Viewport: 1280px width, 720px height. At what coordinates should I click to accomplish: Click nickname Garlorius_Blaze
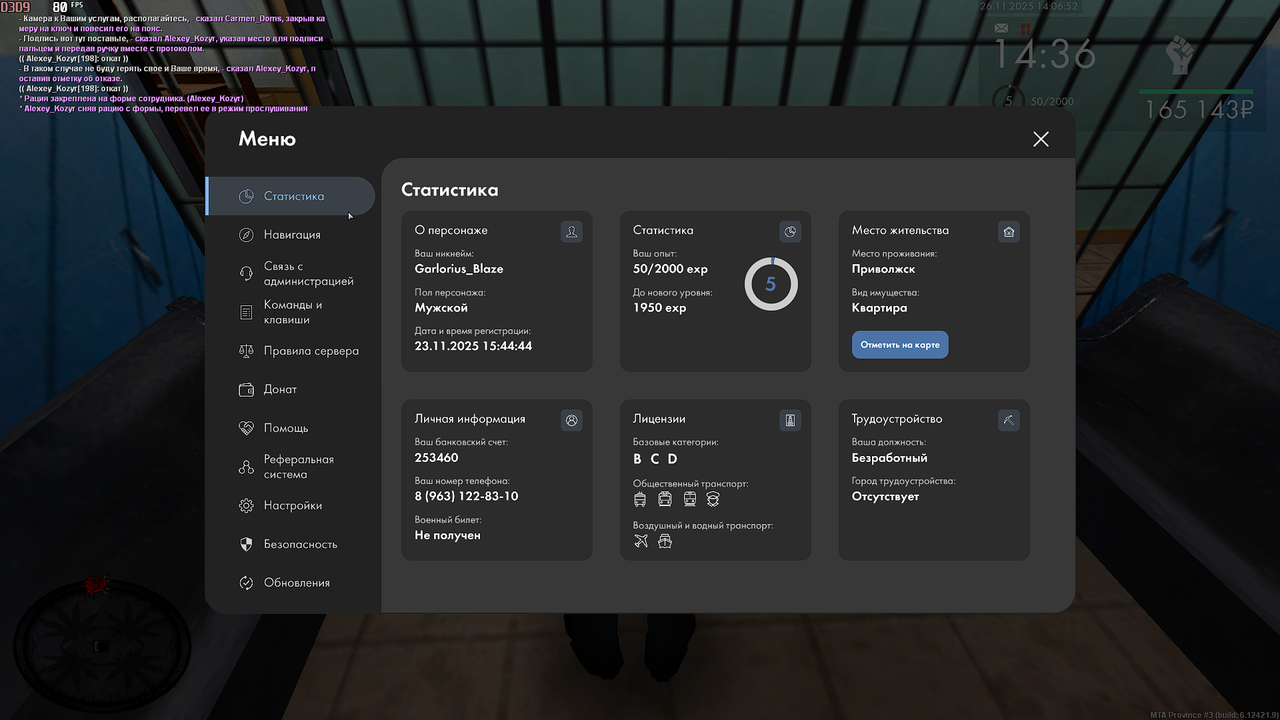(459, 268)
